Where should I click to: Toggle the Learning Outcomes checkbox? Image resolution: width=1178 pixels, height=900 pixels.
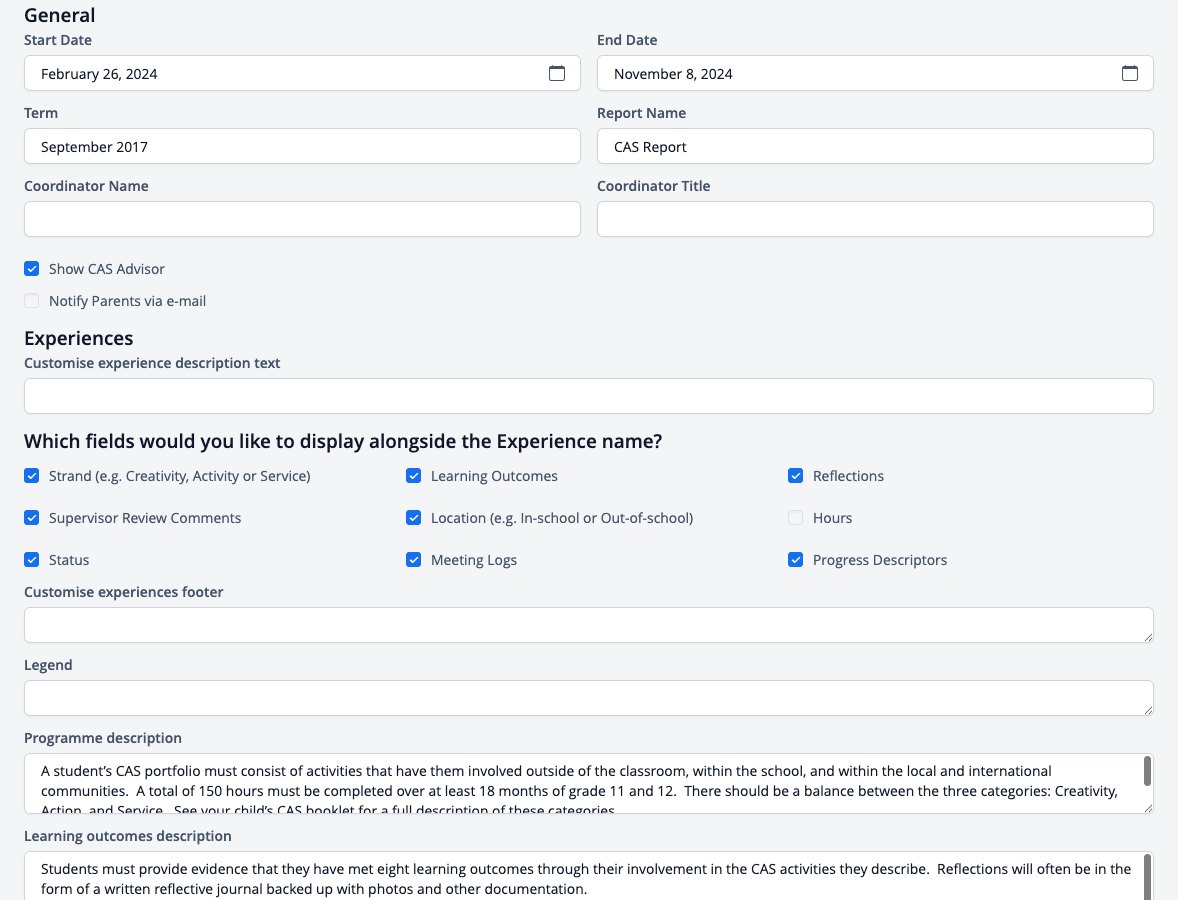click(x=413, y=476)
